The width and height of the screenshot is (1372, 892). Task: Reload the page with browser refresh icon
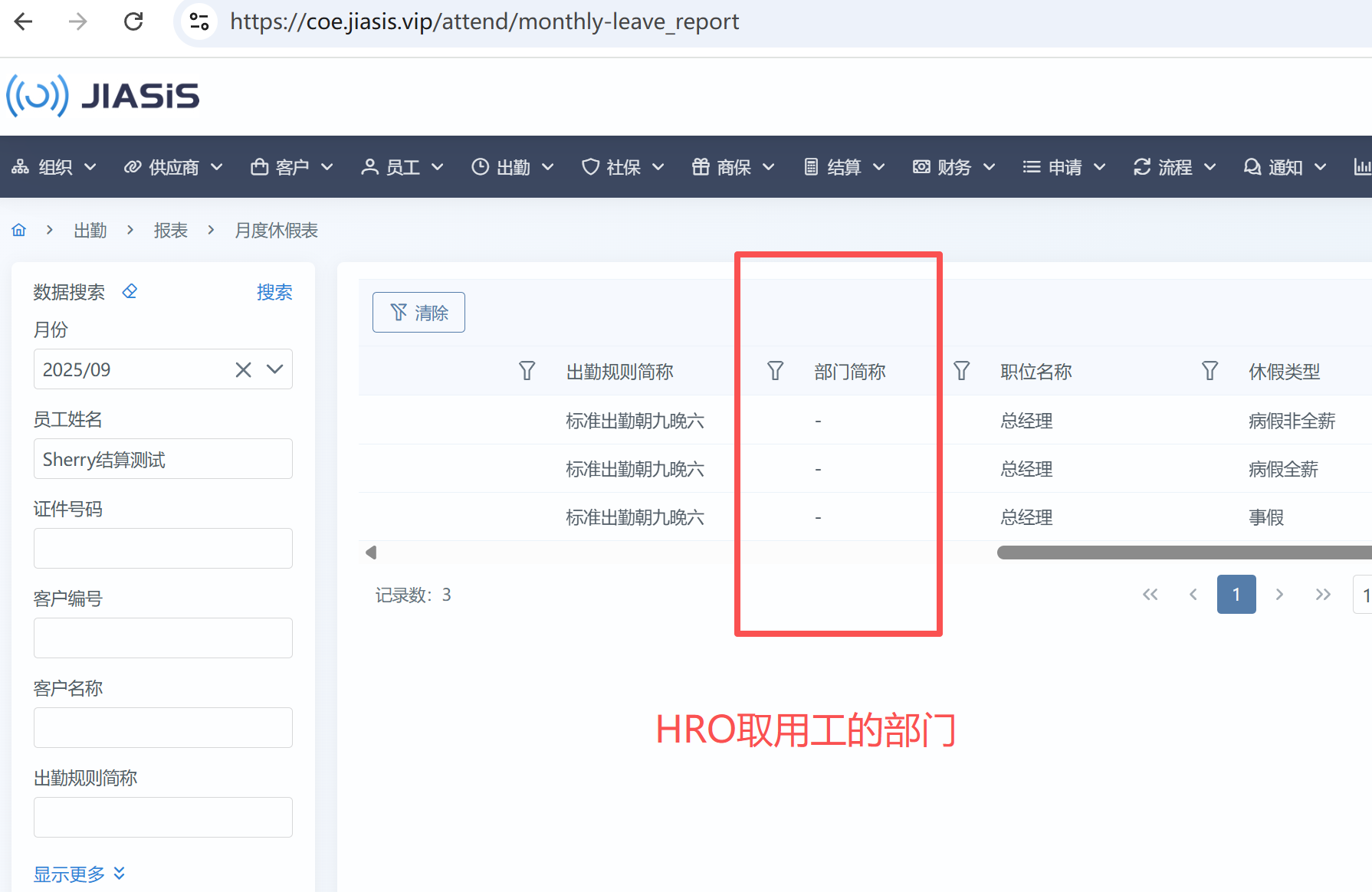point(133,21)
